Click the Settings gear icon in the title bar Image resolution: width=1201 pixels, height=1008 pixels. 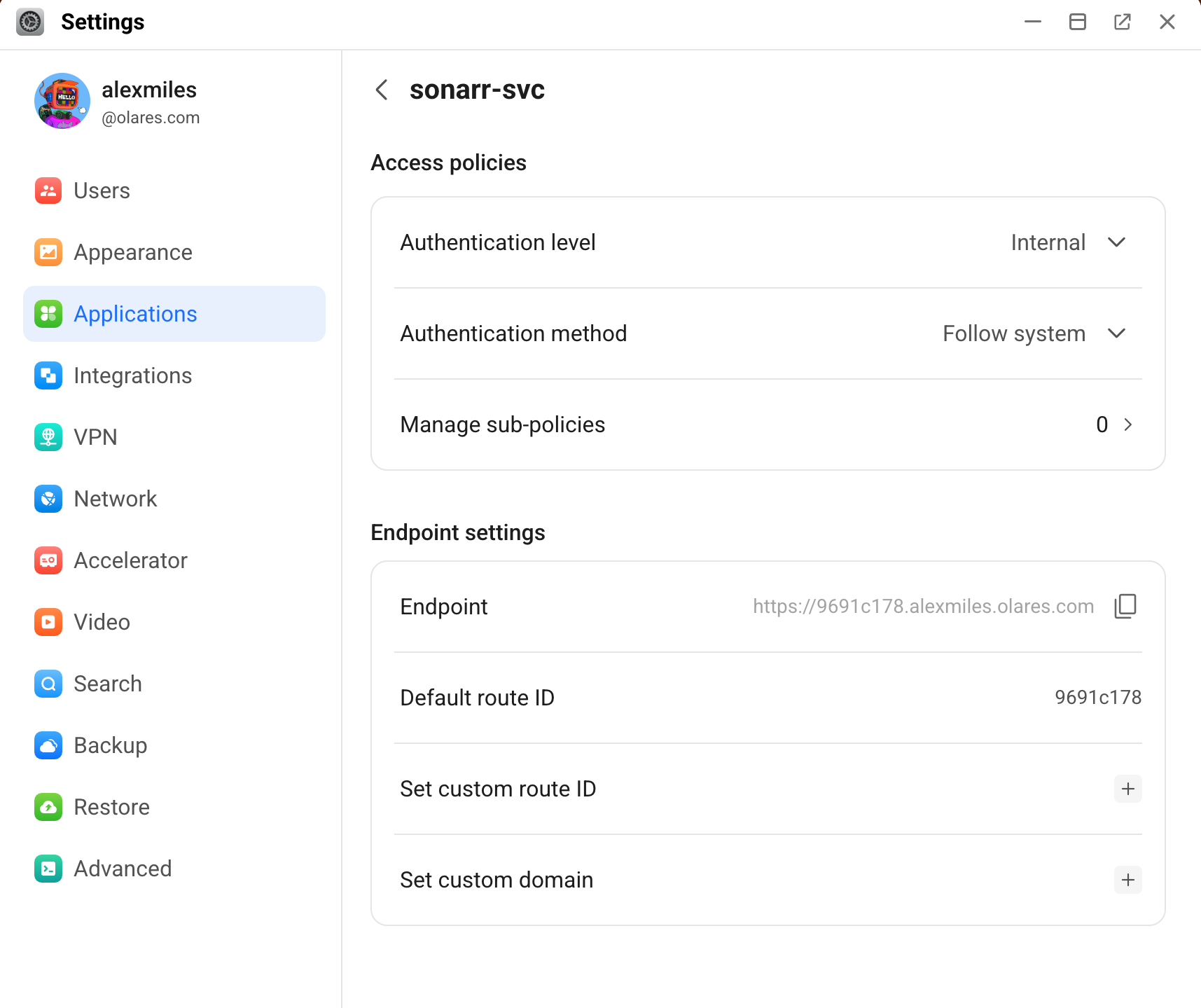point(30,22)
